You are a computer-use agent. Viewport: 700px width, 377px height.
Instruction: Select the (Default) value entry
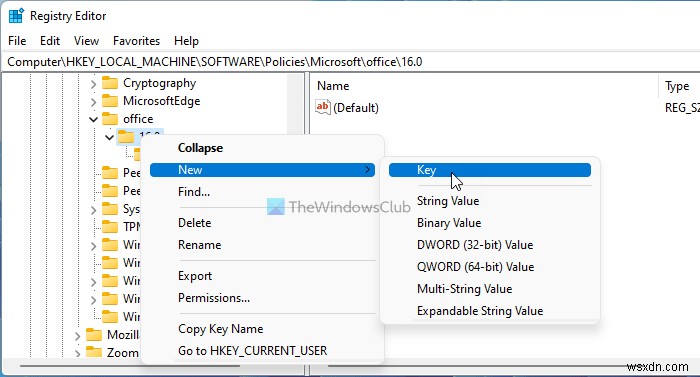point(356,108)
